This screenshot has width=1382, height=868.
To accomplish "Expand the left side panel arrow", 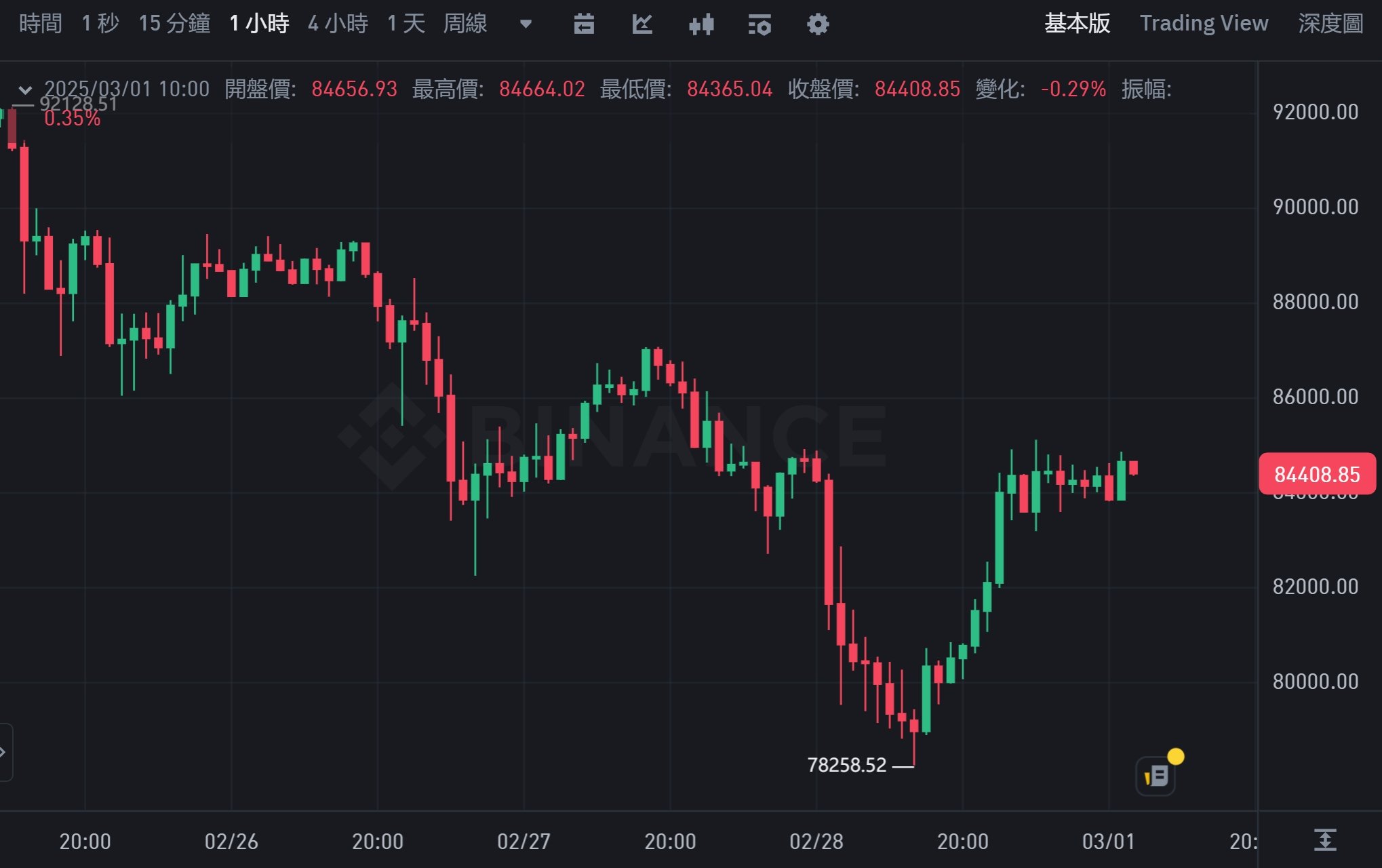I will [4, 752].
